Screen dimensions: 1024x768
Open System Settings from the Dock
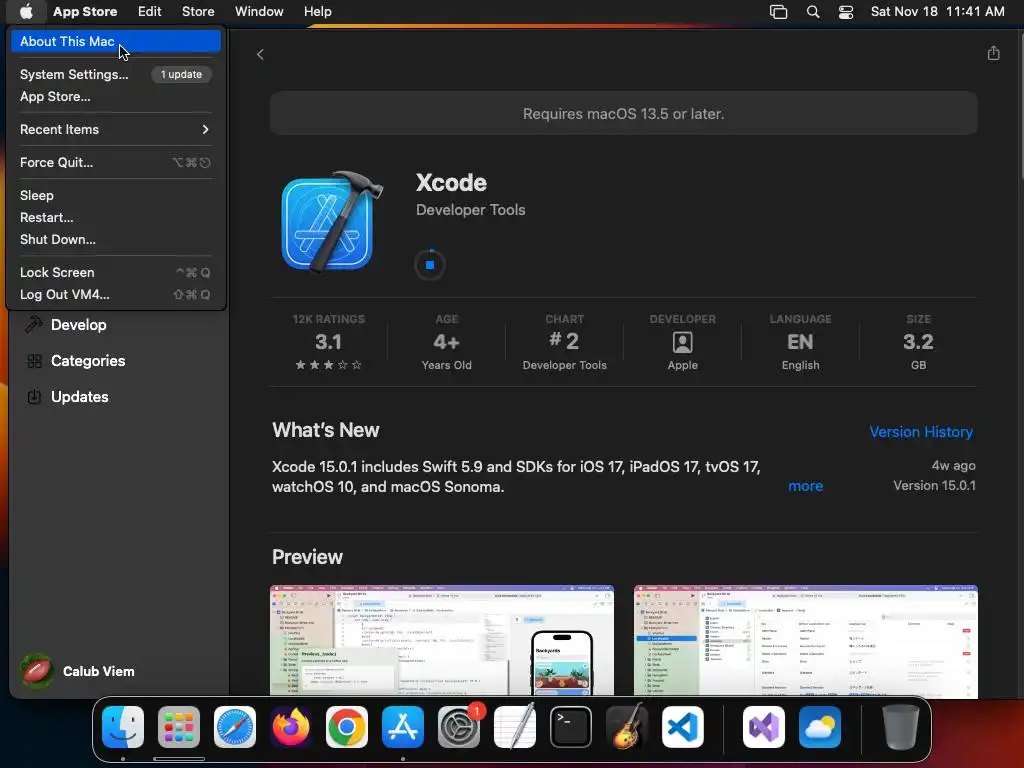458,727
